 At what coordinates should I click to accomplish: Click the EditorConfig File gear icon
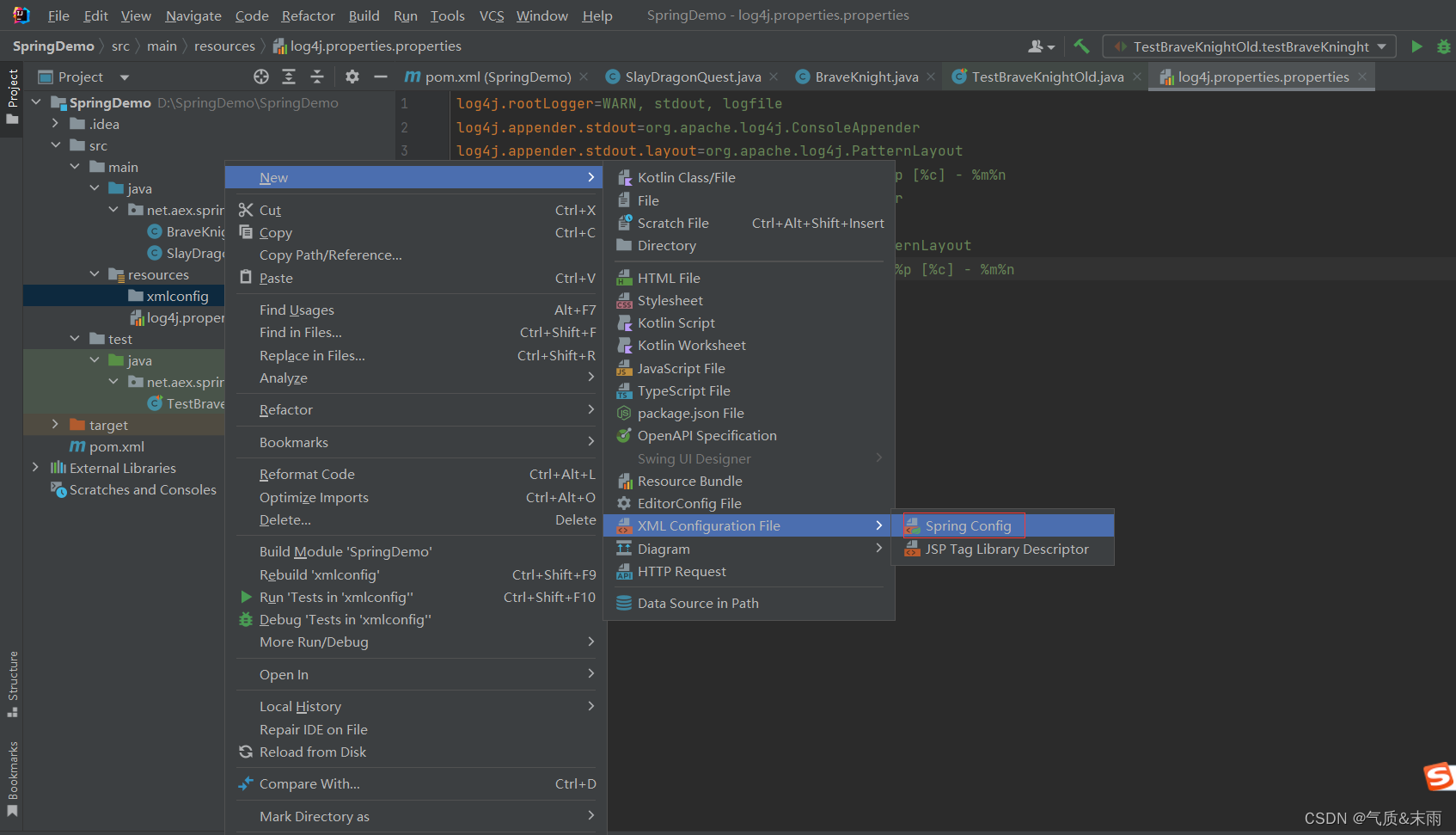(x=625, y=503)
